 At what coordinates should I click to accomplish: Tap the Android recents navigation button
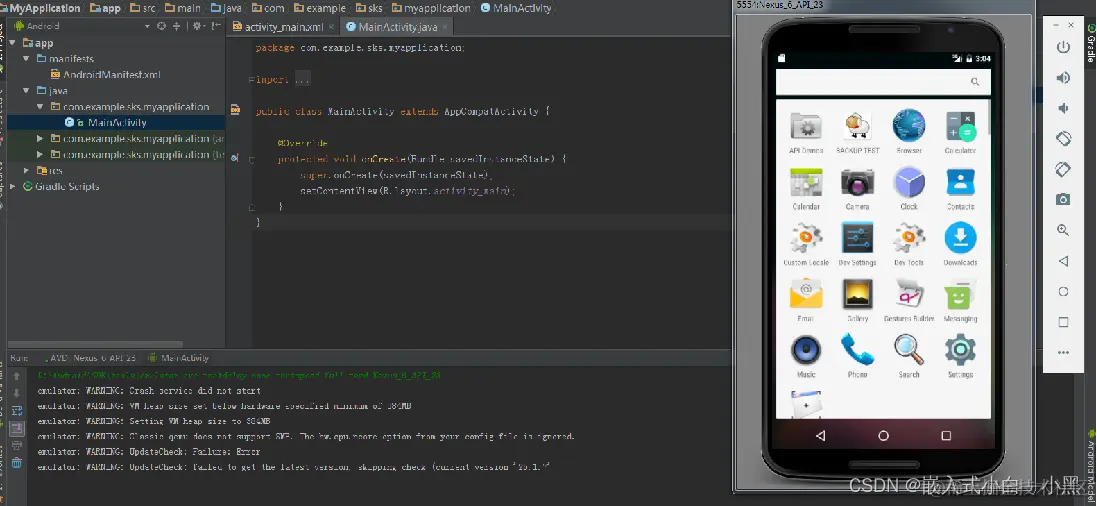(x=946, y=435)
